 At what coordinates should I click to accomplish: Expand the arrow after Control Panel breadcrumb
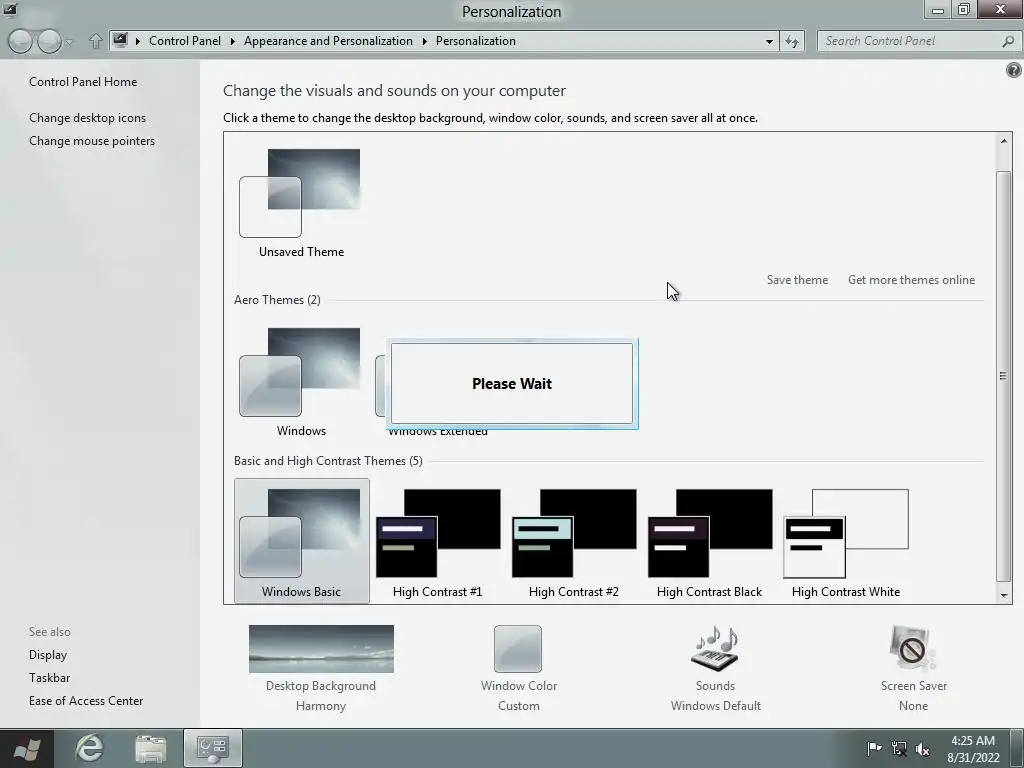coord(232,41)
